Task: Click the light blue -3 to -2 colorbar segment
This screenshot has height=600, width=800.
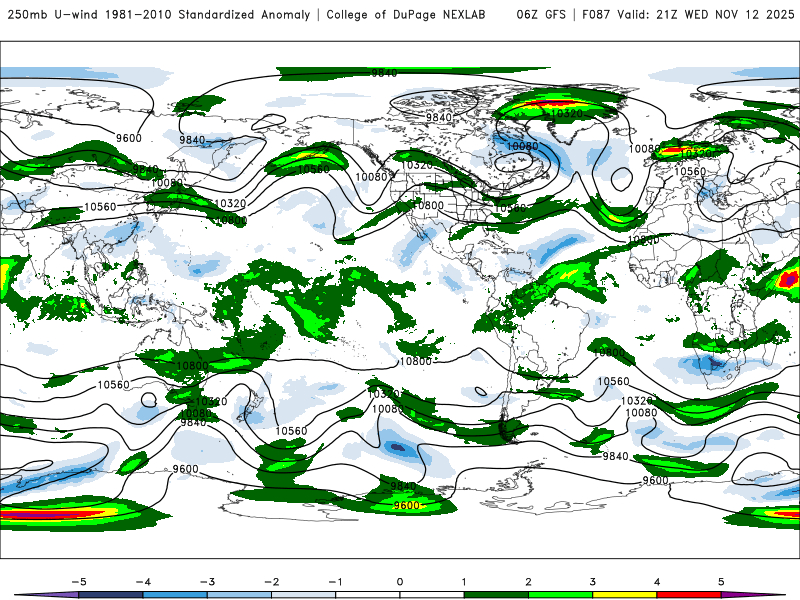Action: pos(239,595)
